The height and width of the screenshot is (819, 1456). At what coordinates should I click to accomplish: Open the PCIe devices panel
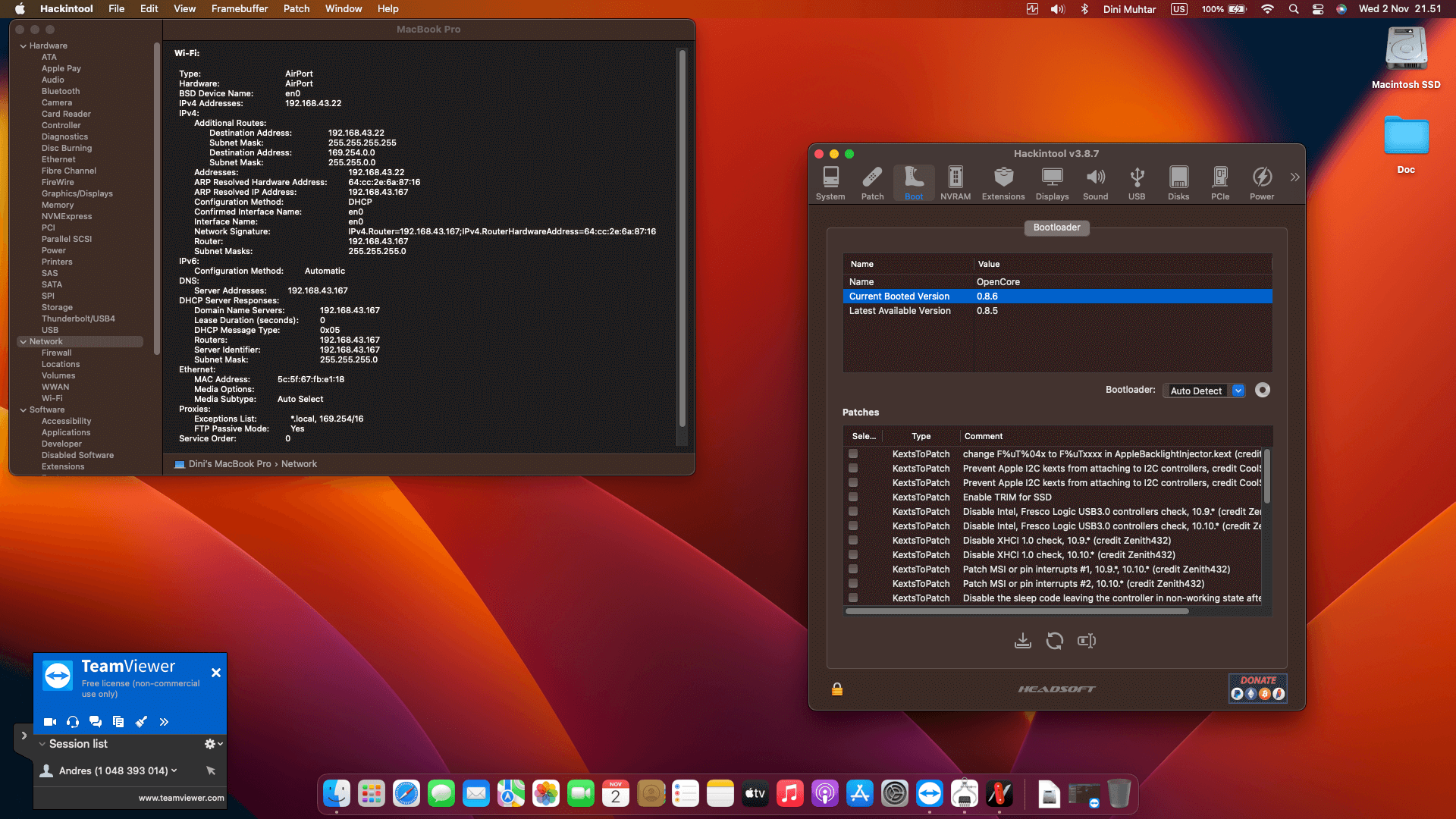1220,182
